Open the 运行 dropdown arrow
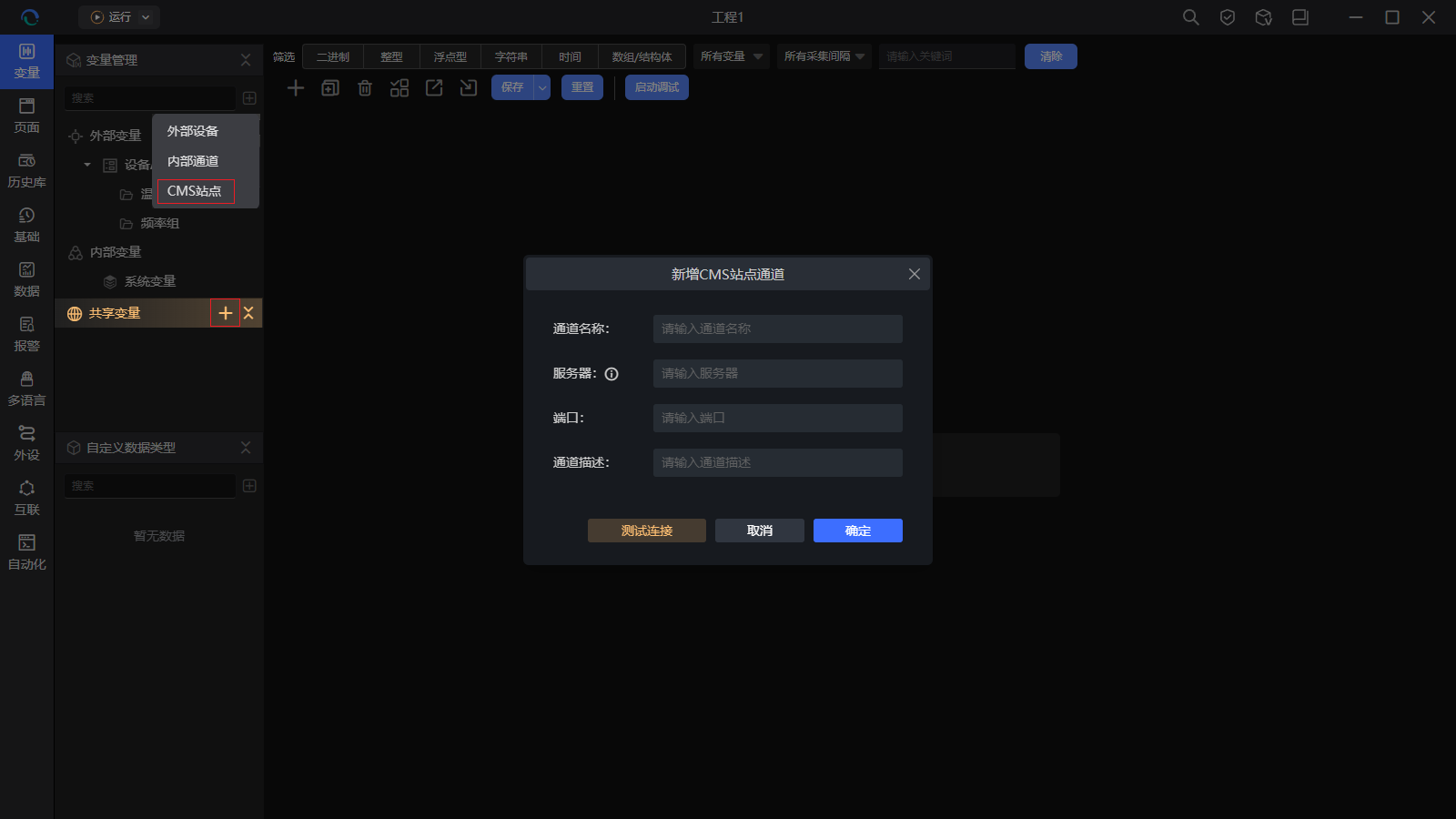1456x819 pixels. coord(146,17)
